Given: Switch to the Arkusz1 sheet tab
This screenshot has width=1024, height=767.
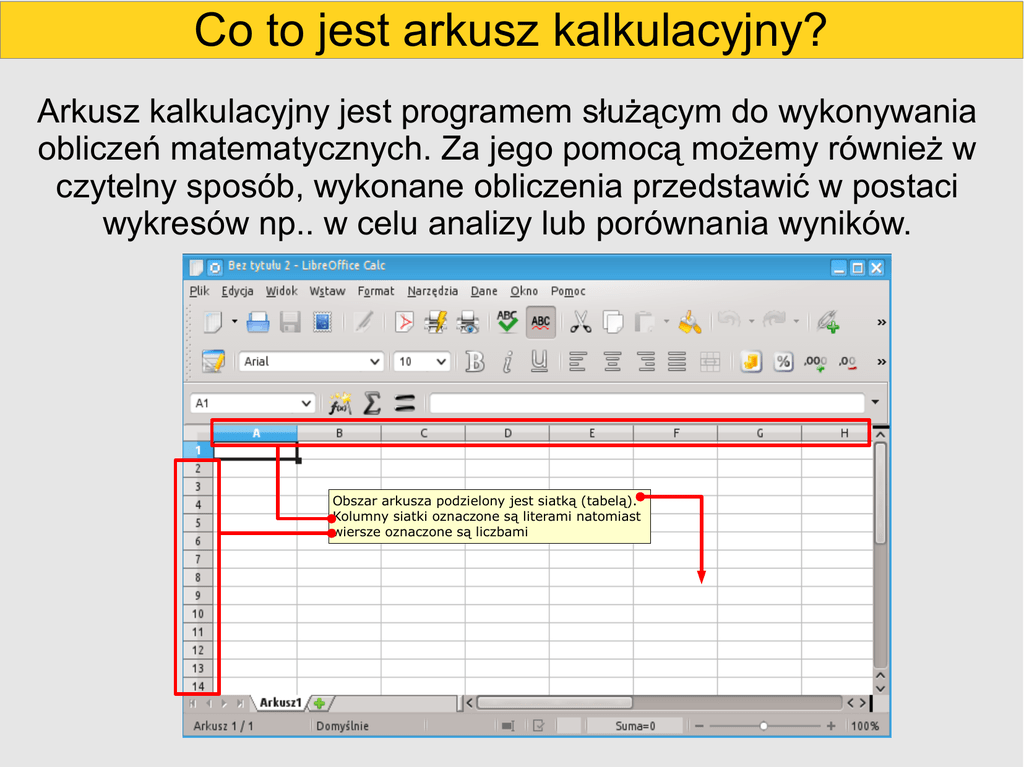Looking at the screenshot, I should point(279,703).
